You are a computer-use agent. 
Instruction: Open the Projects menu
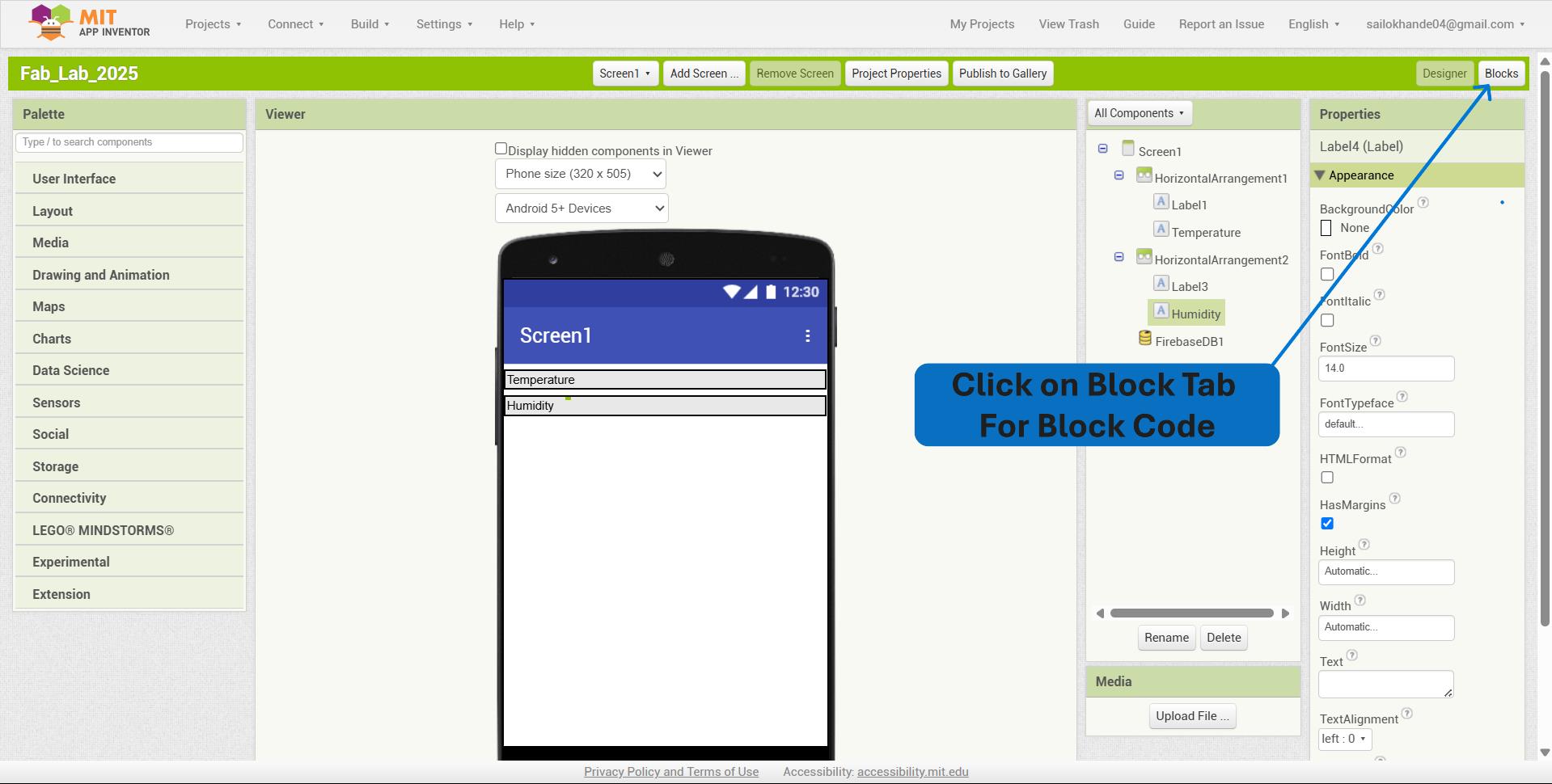point(214,24)
